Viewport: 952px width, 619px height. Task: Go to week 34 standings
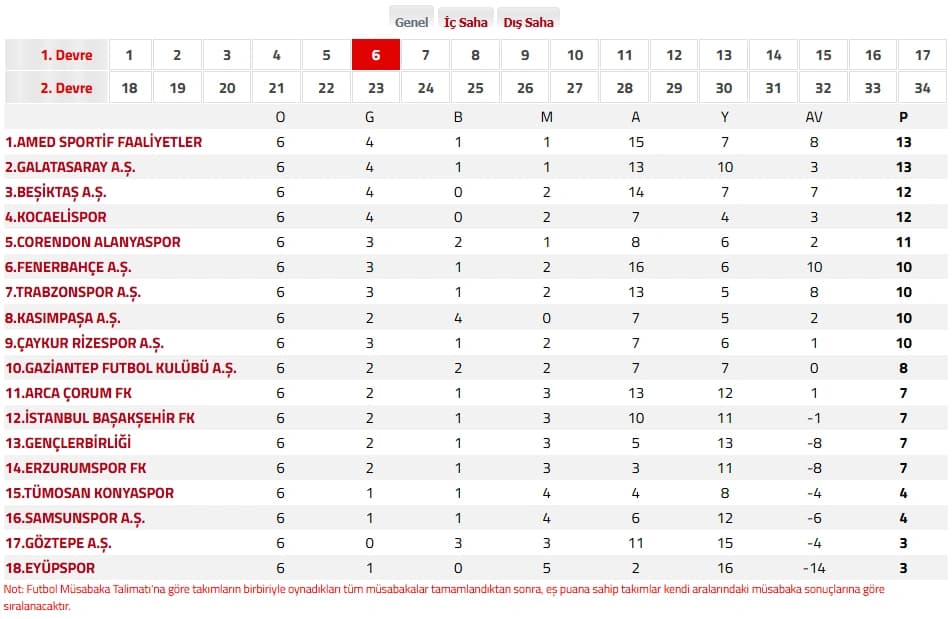click(922, 88)
